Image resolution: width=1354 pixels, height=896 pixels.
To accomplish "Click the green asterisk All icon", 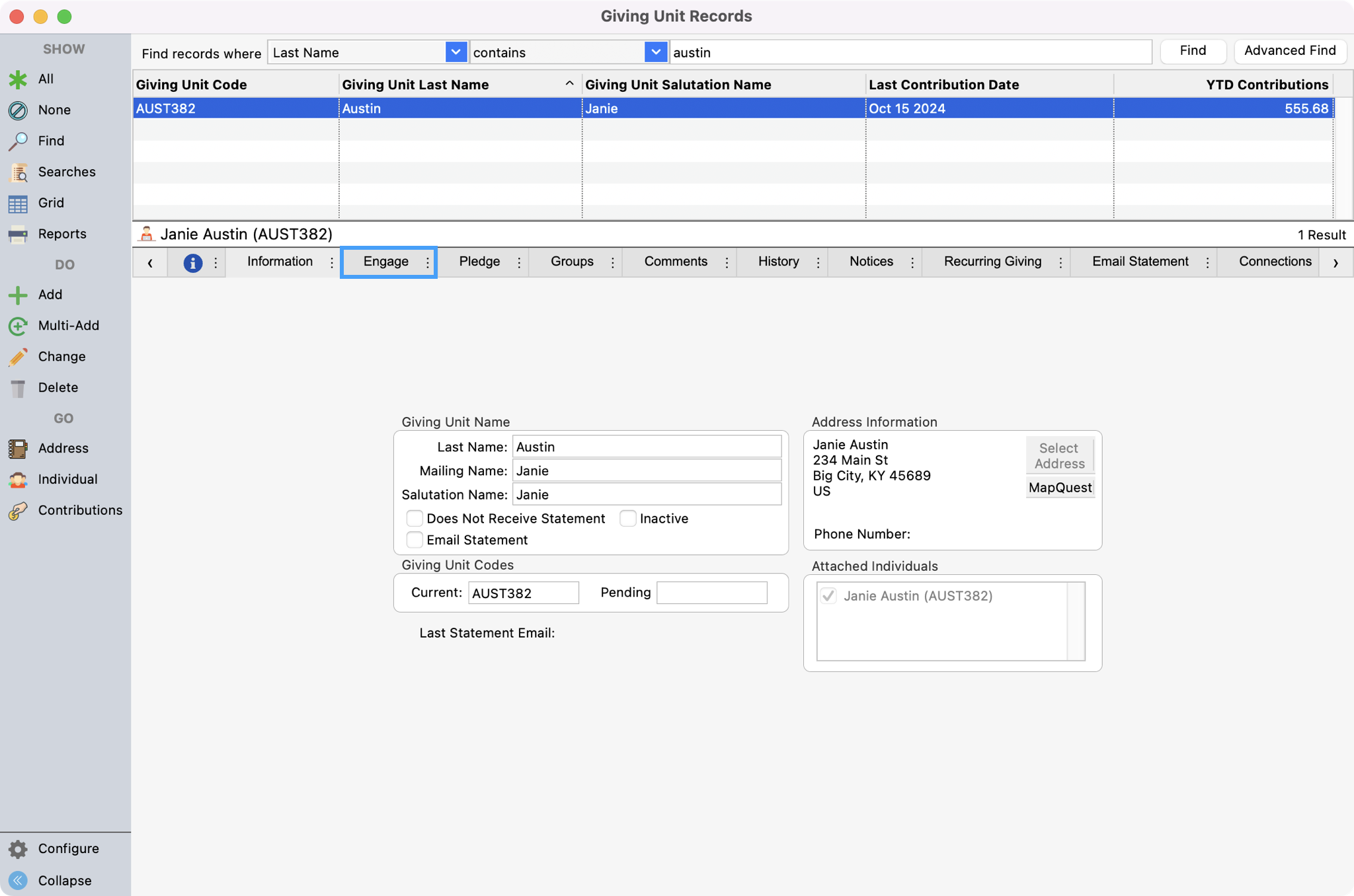I will tap(18, 79).
